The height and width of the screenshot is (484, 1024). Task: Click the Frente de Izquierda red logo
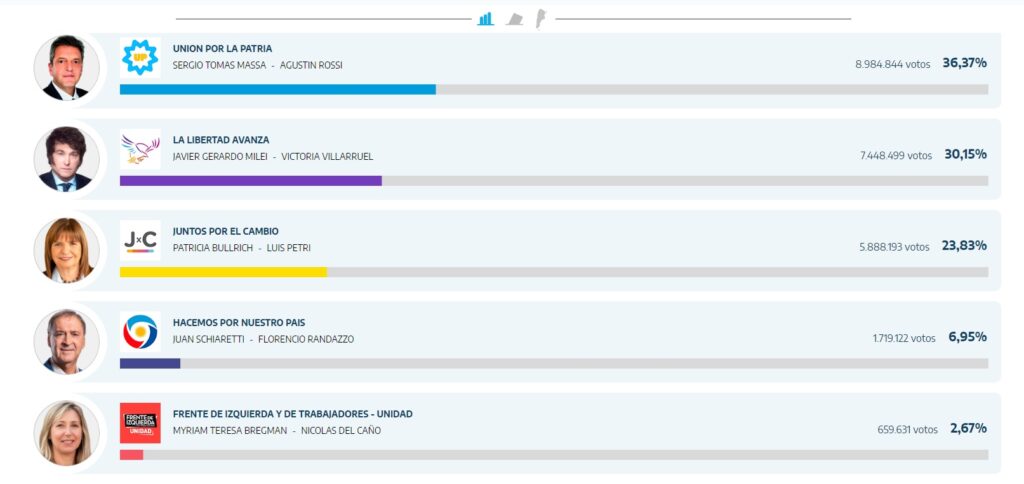(140, 422)
